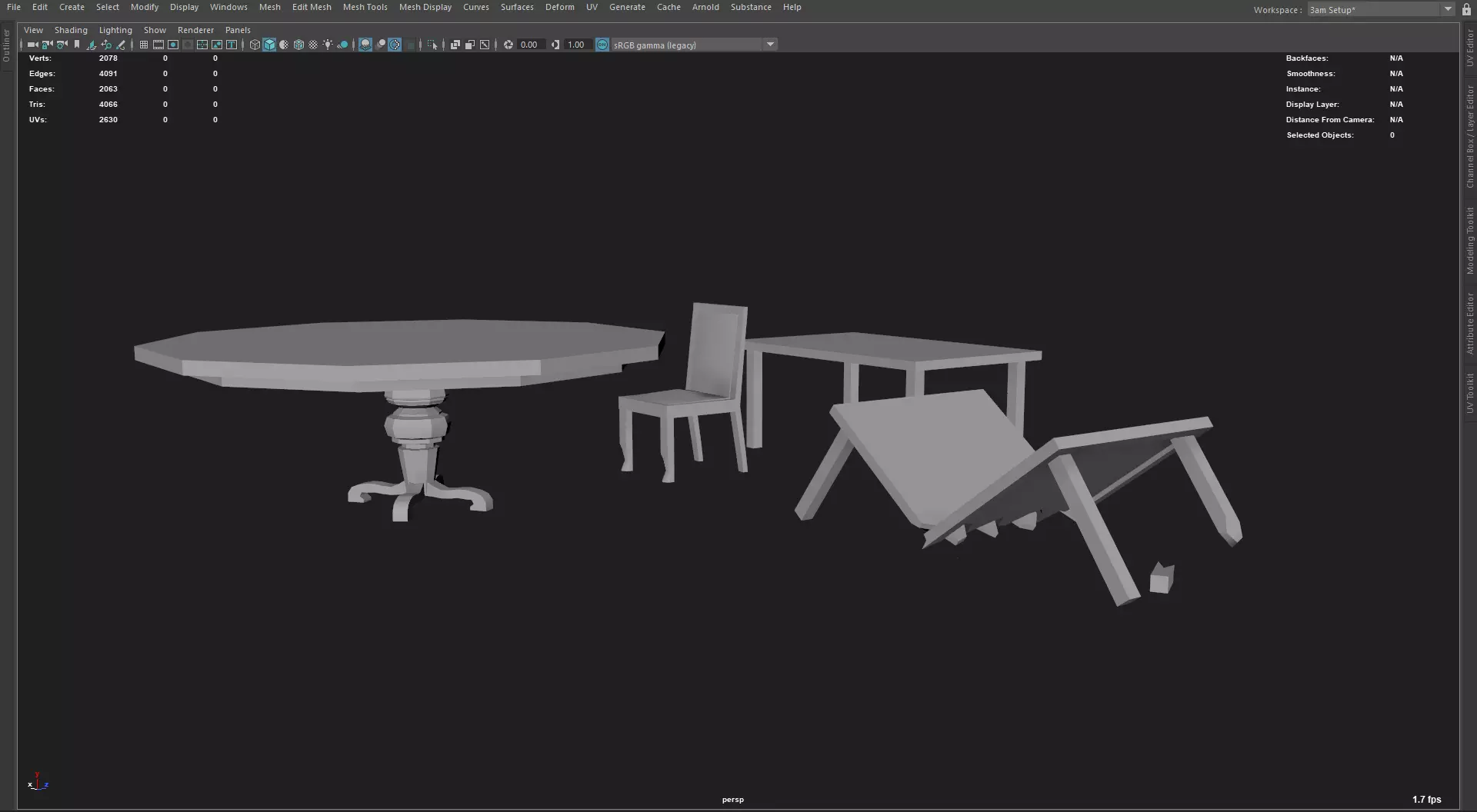Screen dimensions: 1477x812
Task: Click the Isolate Select icon
Action: [x=432, y=45]
